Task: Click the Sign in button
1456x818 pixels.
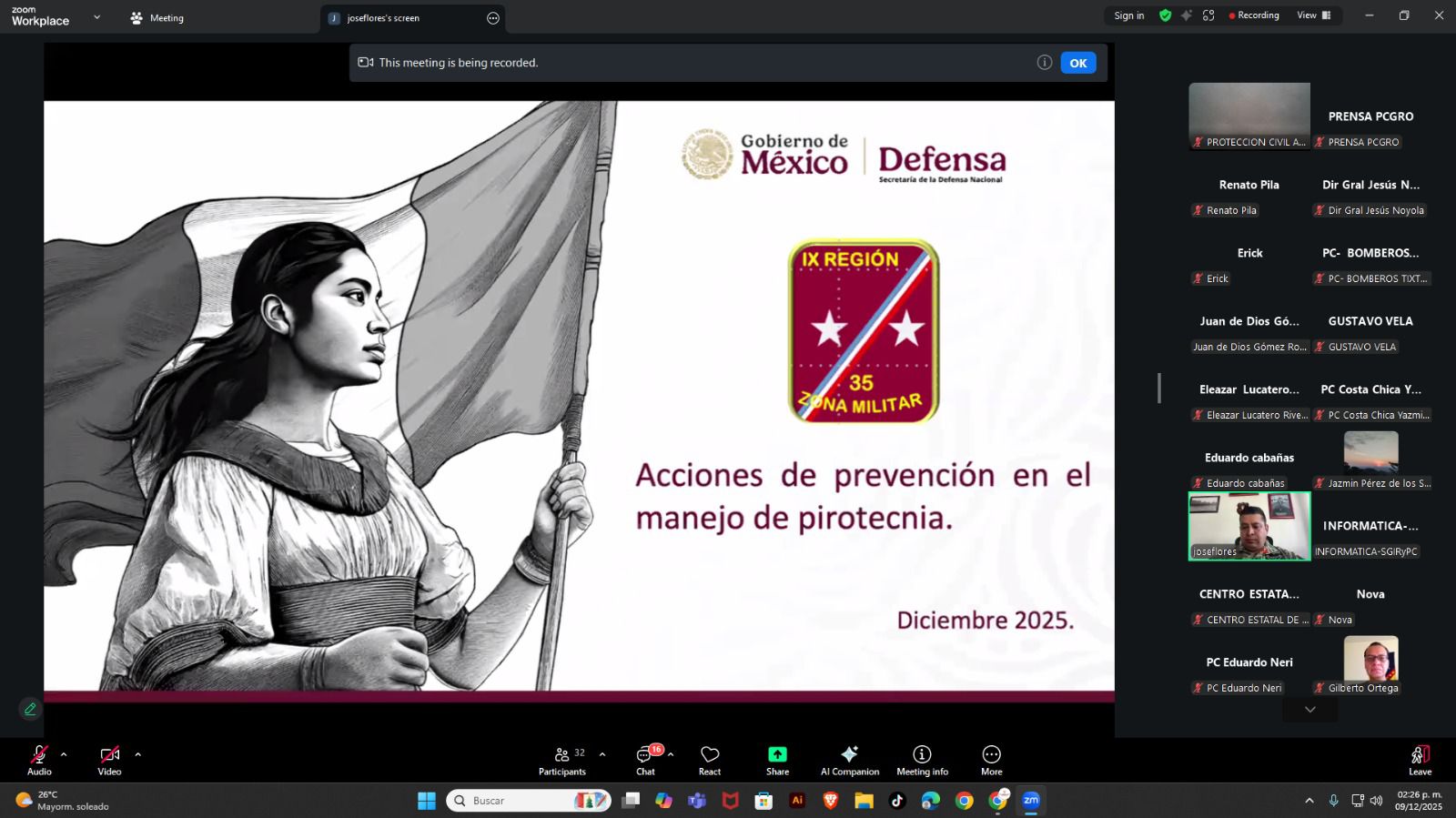Action: click(1129, 15)
